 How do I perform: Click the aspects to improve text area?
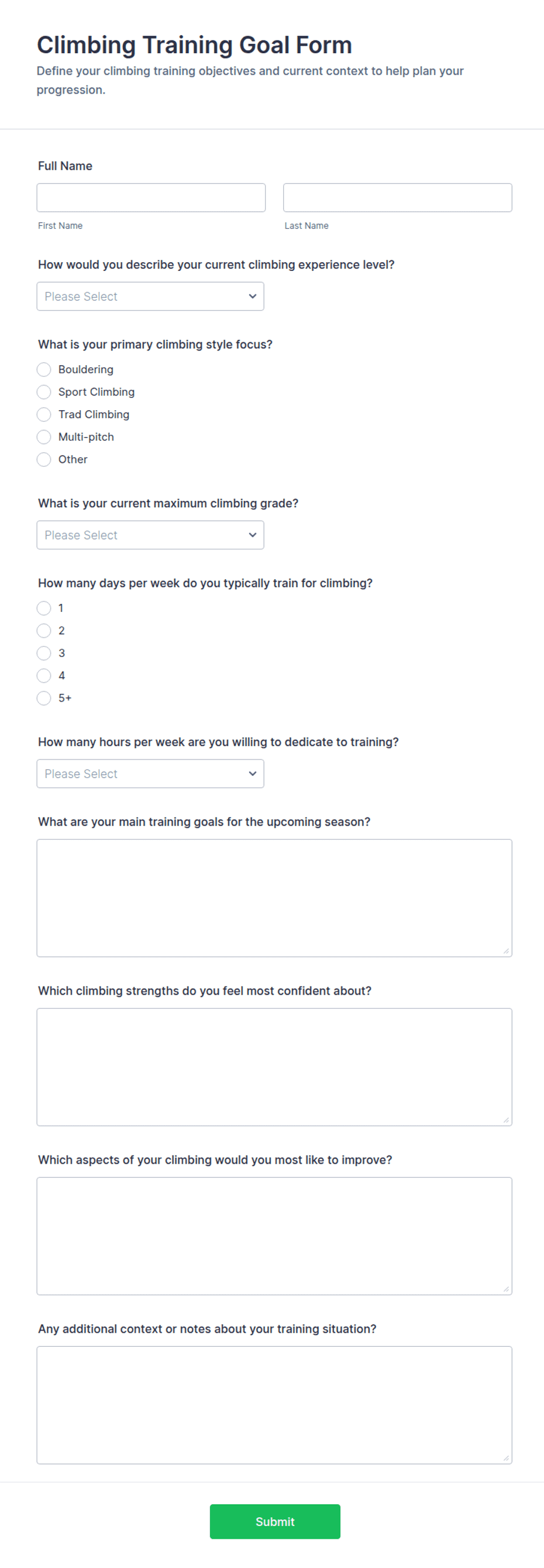click(x=274, y=1236)
